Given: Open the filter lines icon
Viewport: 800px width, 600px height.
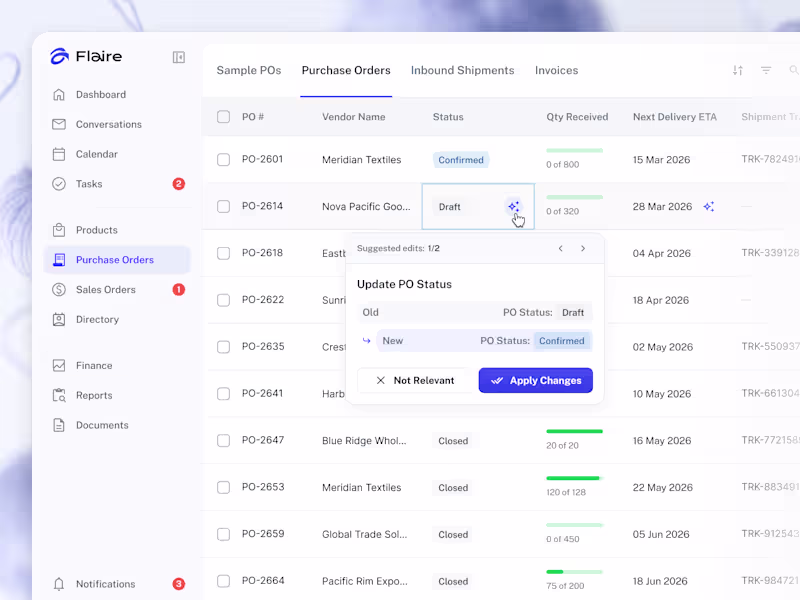Looking at the screenshot, I should coord(766,70).
